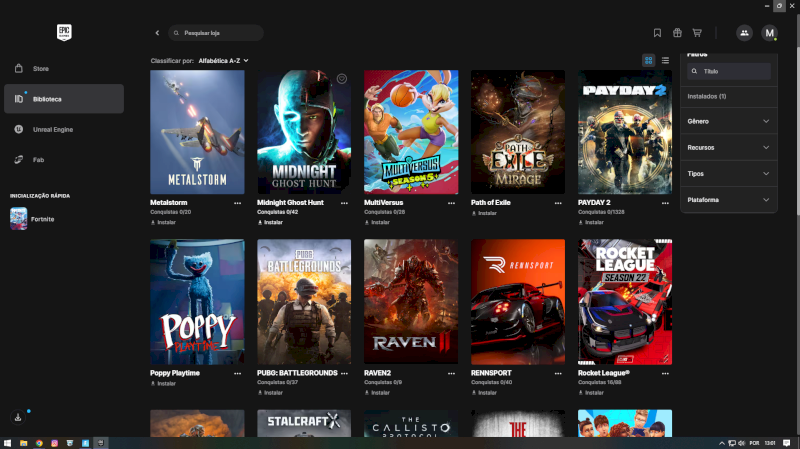Install Metalstorm
Viewport: 800px width, 449px height.
click(163, 222)
